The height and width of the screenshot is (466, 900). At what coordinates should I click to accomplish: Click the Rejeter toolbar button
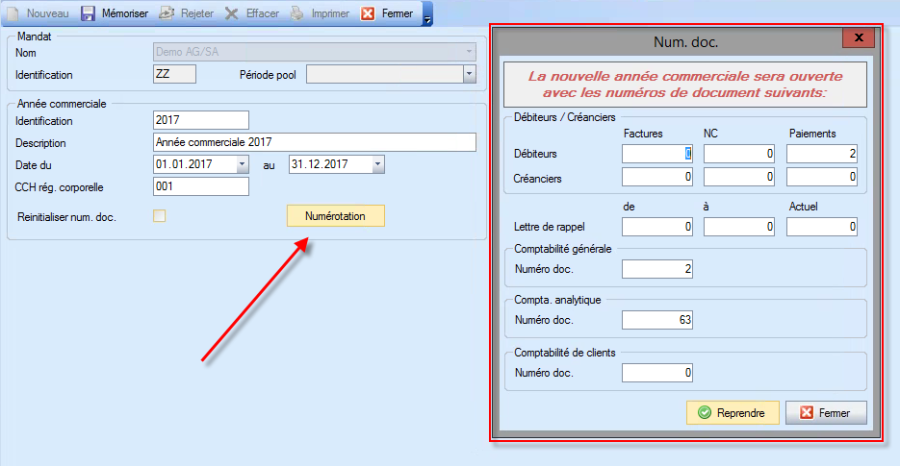pos(186,13)
